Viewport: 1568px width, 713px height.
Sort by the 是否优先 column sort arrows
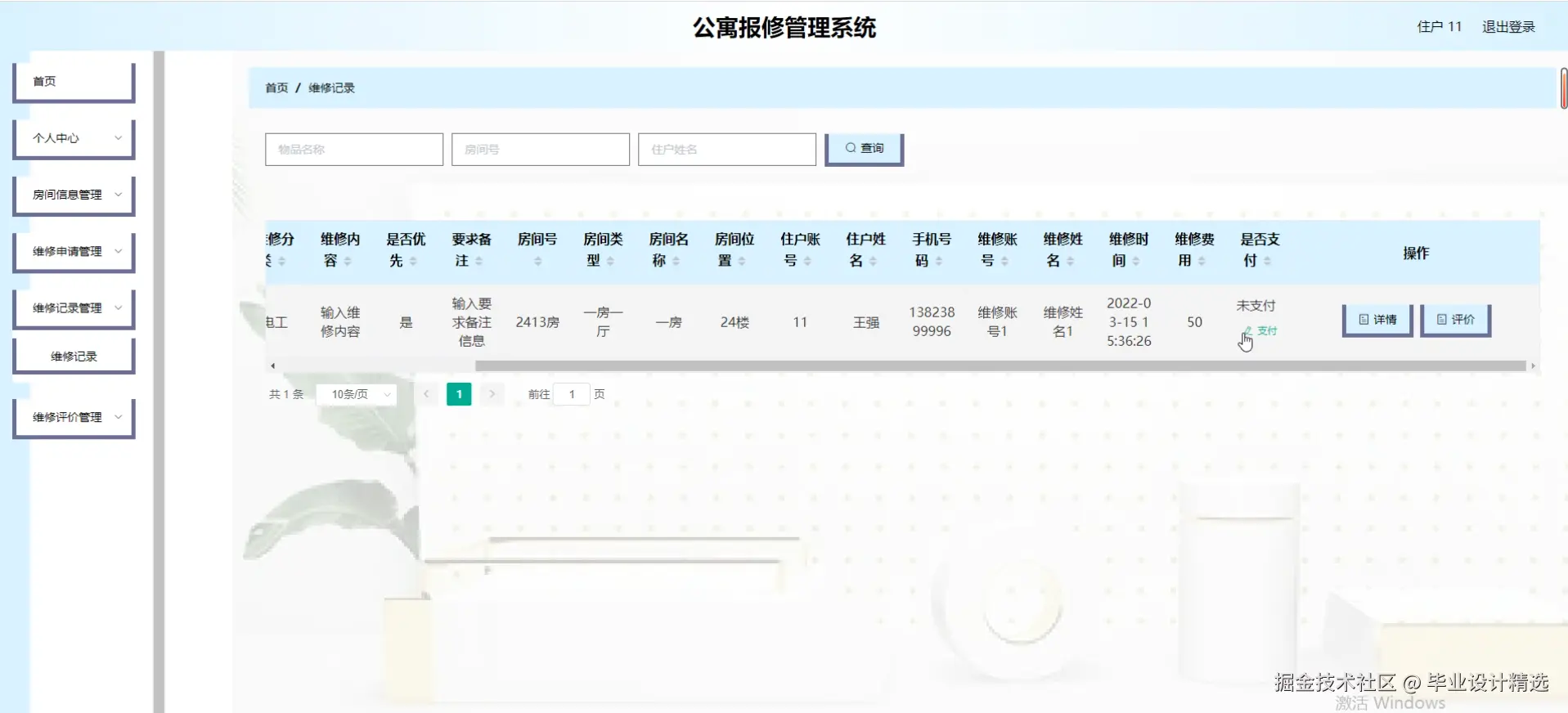(x=413, y=261)
